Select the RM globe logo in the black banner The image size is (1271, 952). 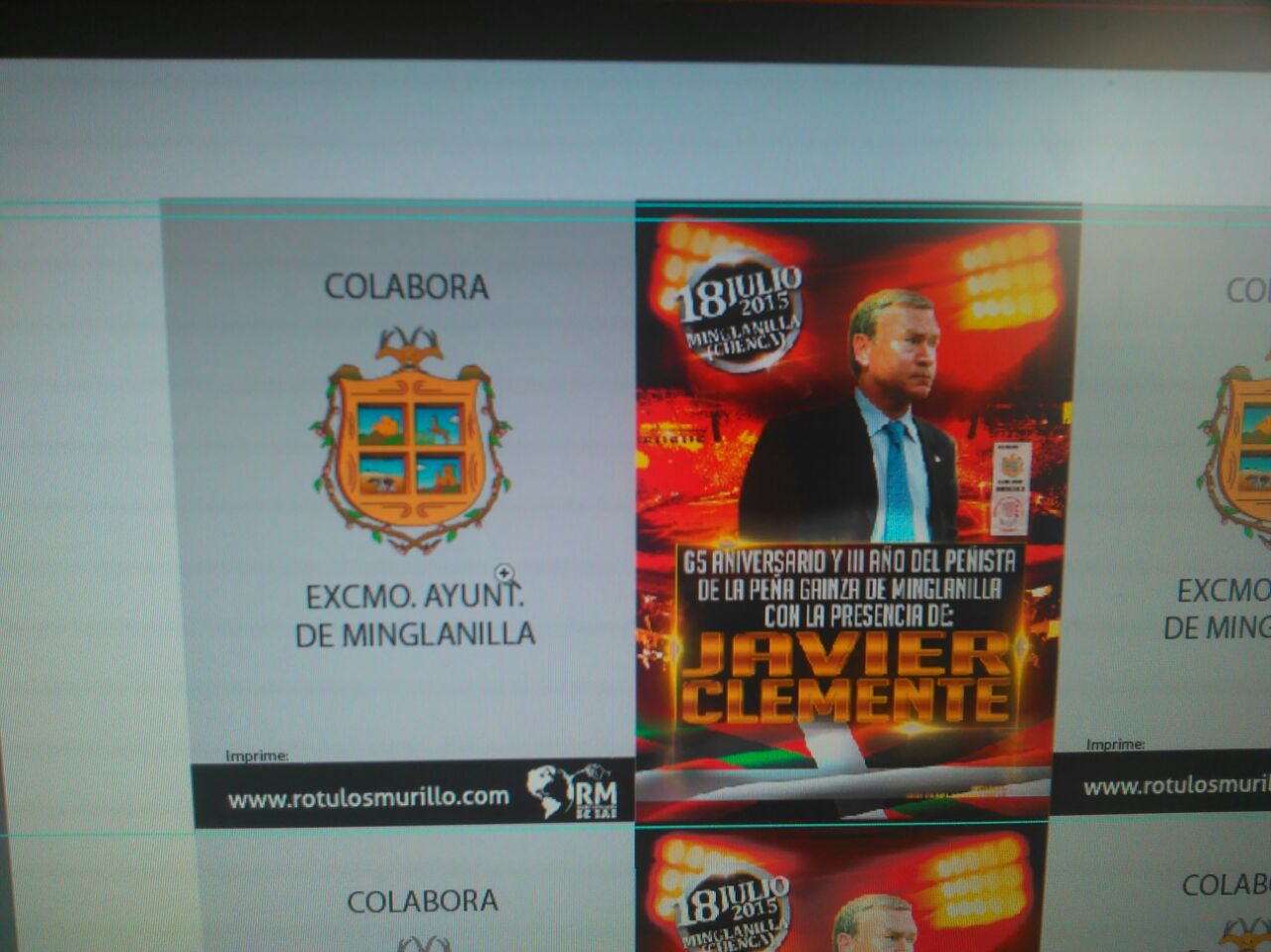tap(572, 791)
